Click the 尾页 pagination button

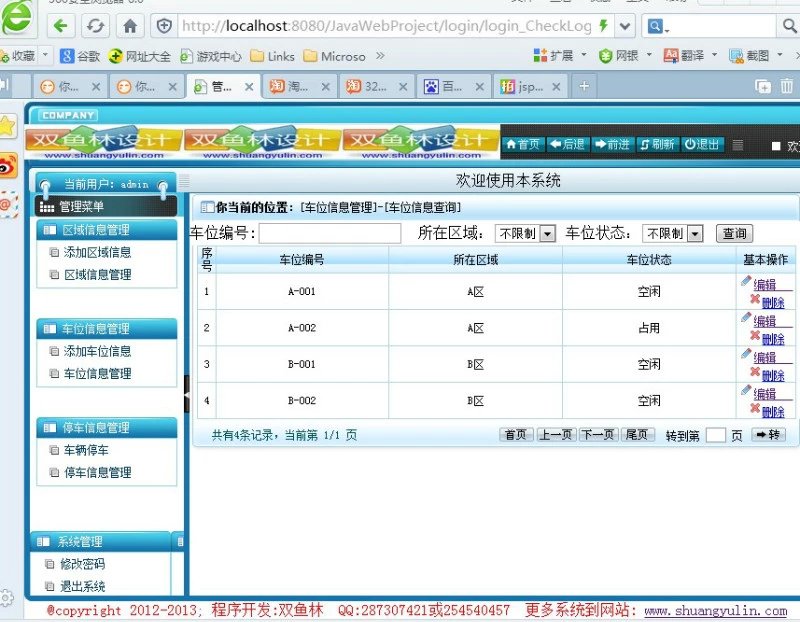click(637, 435)
